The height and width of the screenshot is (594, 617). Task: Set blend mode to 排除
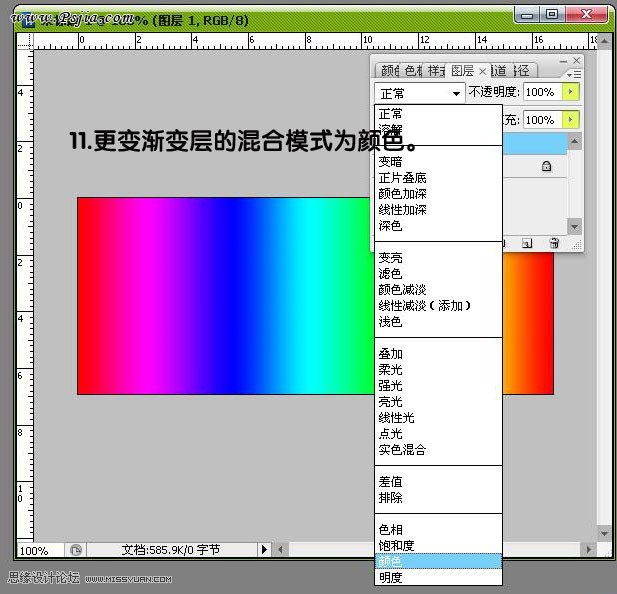tap(438, 498)
